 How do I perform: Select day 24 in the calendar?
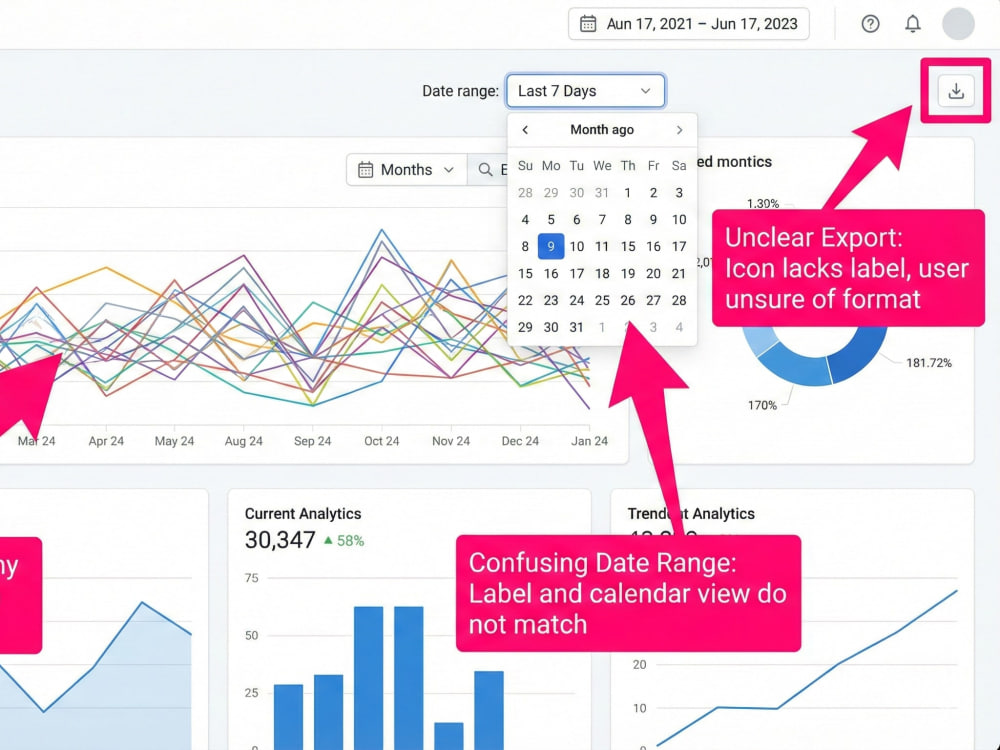(x=577, y=300)
